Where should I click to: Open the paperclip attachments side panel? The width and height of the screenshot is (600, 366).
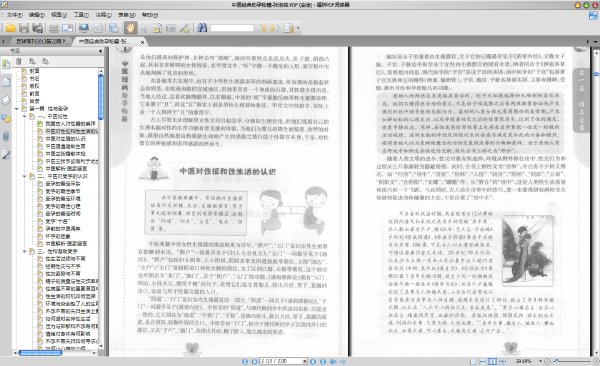tap(6, 136)
